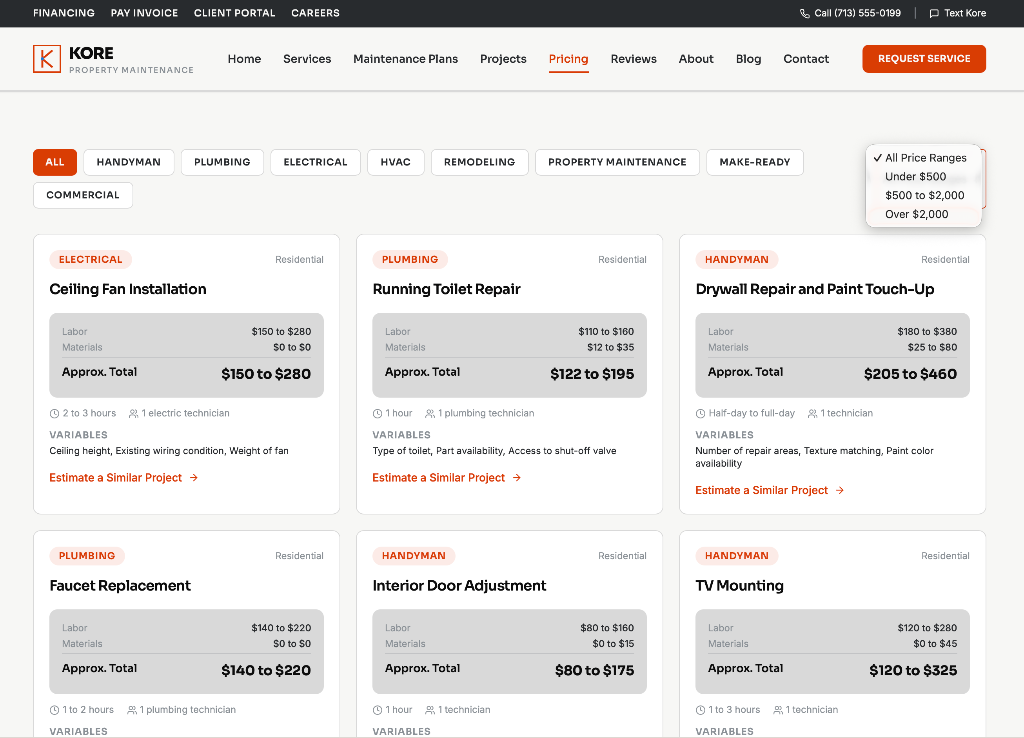Open the Blog nav item
Viewport: 1024px width, 738px height.
748,59
